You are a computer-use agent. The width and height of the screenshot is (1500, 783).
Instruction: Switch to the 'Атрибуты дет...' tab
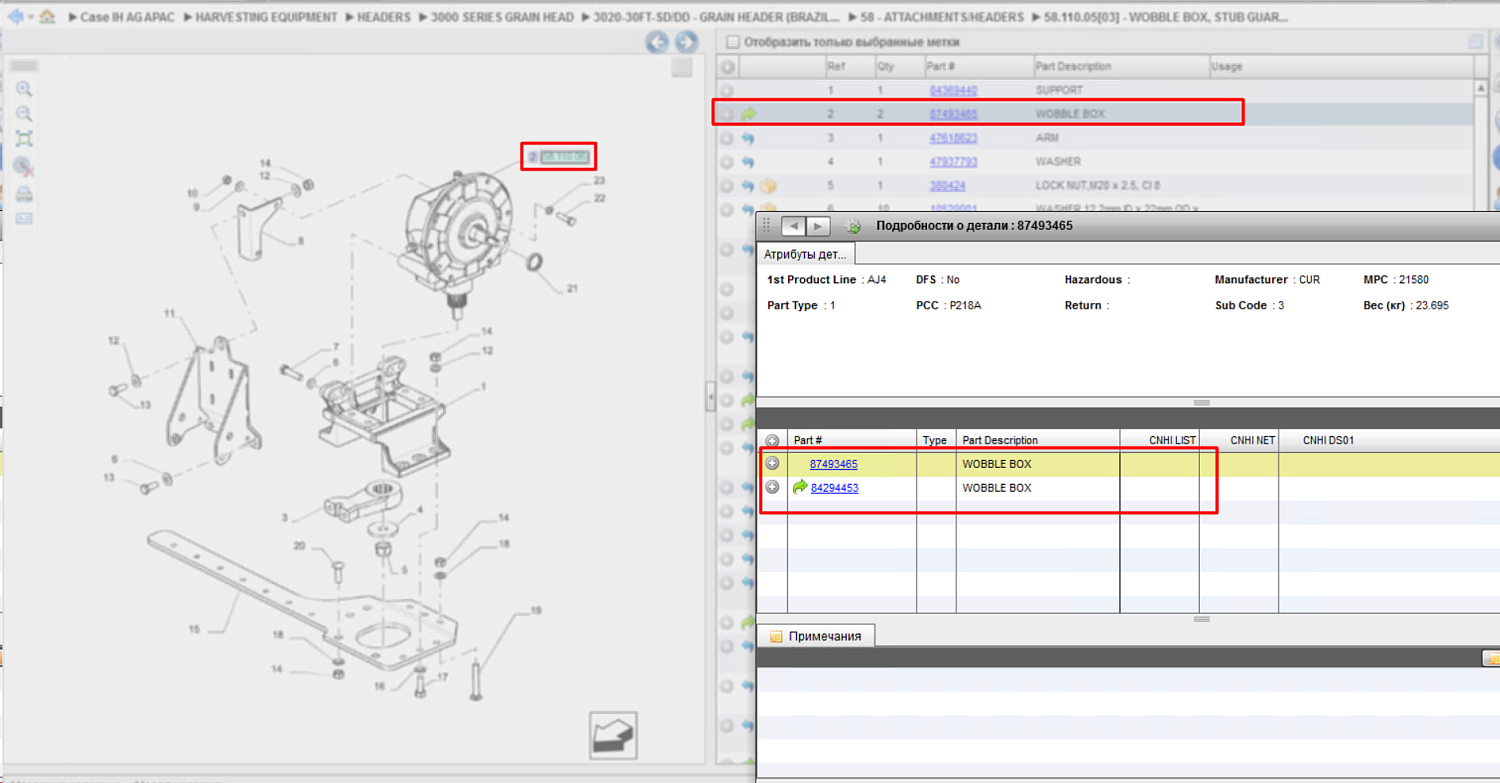(806, 254)
